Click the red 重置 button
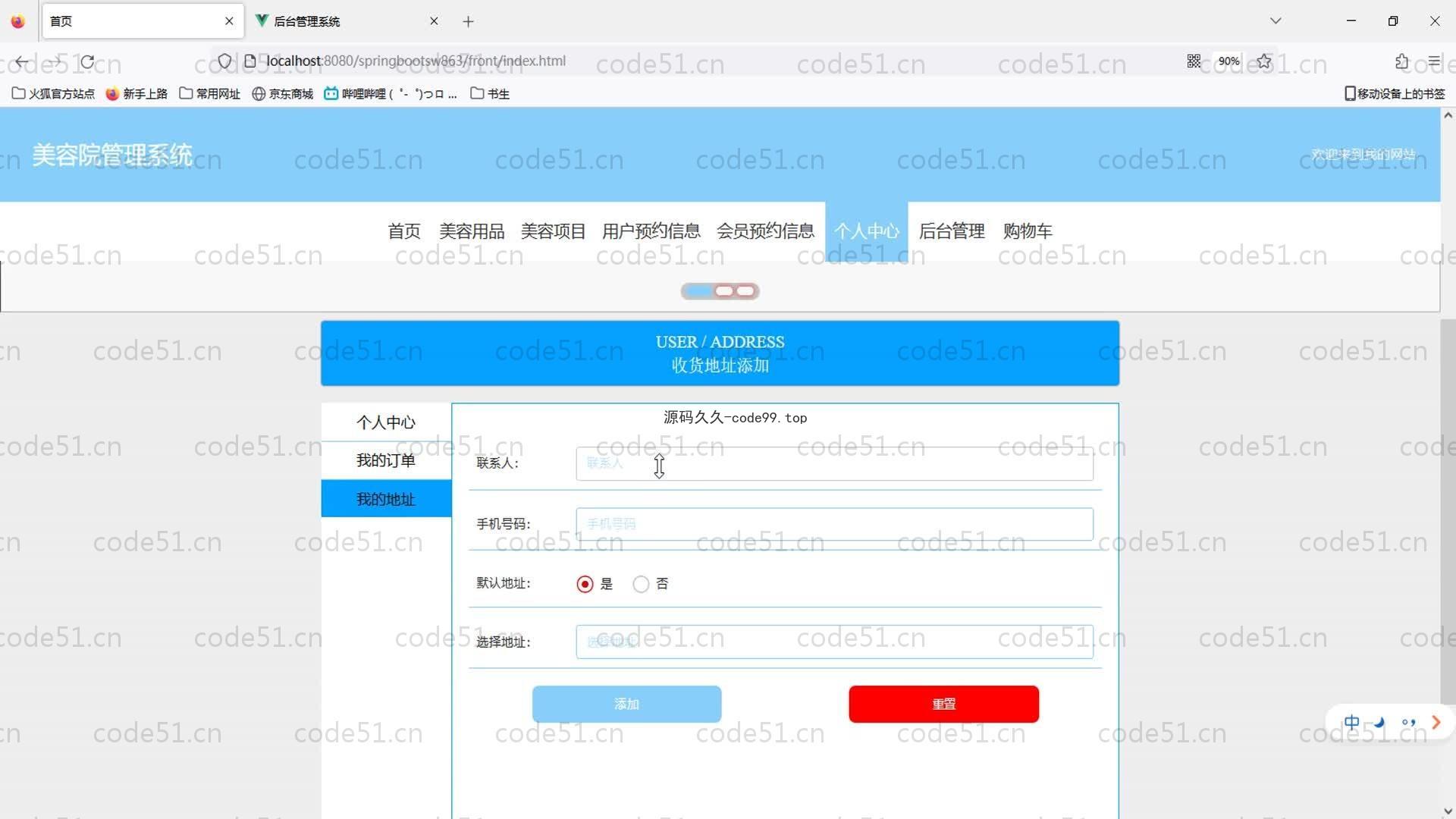1456x819 pixels. (x=943, y=704)
